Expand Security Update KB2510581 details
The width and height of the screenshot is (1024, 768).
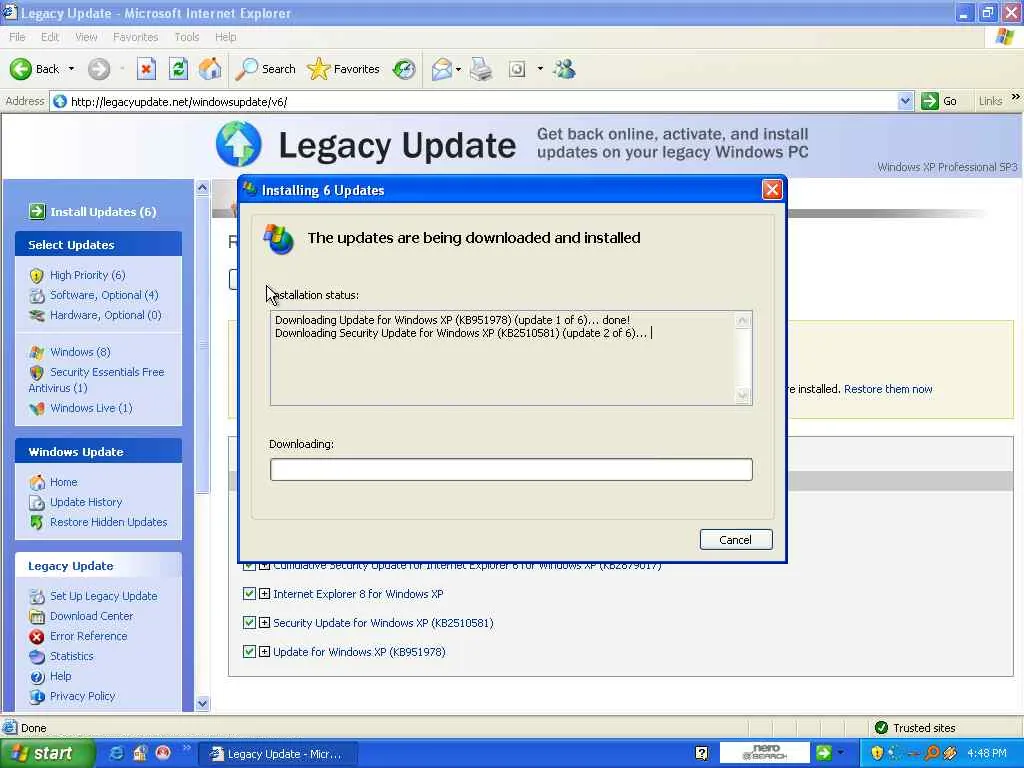click(264, 622)
